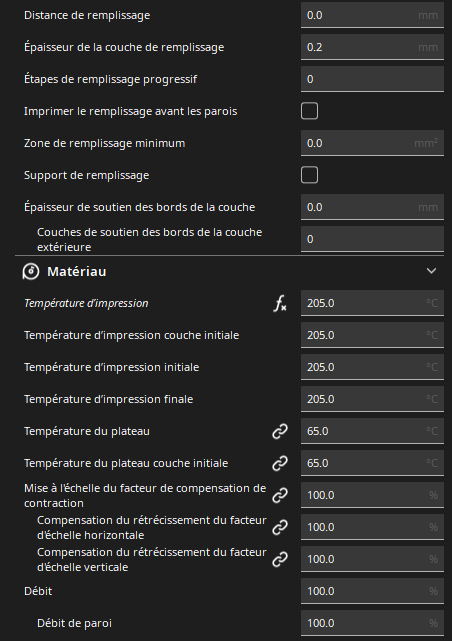Click Débit de paroi value field

tap(372, 623)
